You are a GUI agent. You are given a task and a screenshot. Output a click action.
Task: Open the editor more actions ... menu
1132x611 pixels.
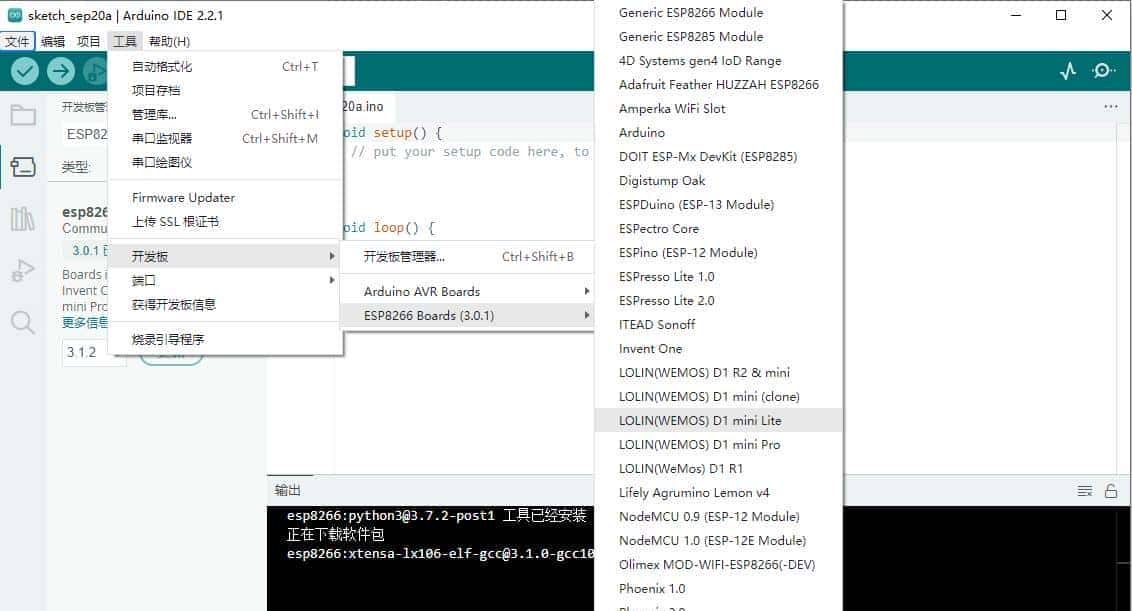[x=1110, y=106]
